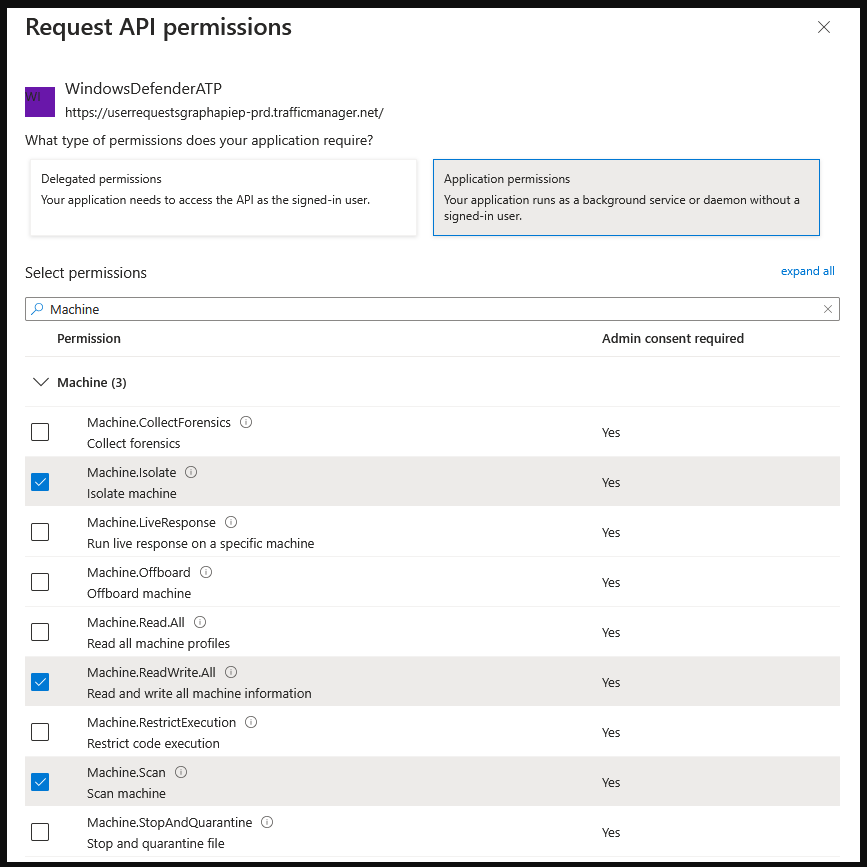Open the Machine.CollectForensics info tooltip
Screen dimensions: 867x867
click(245, 422)
